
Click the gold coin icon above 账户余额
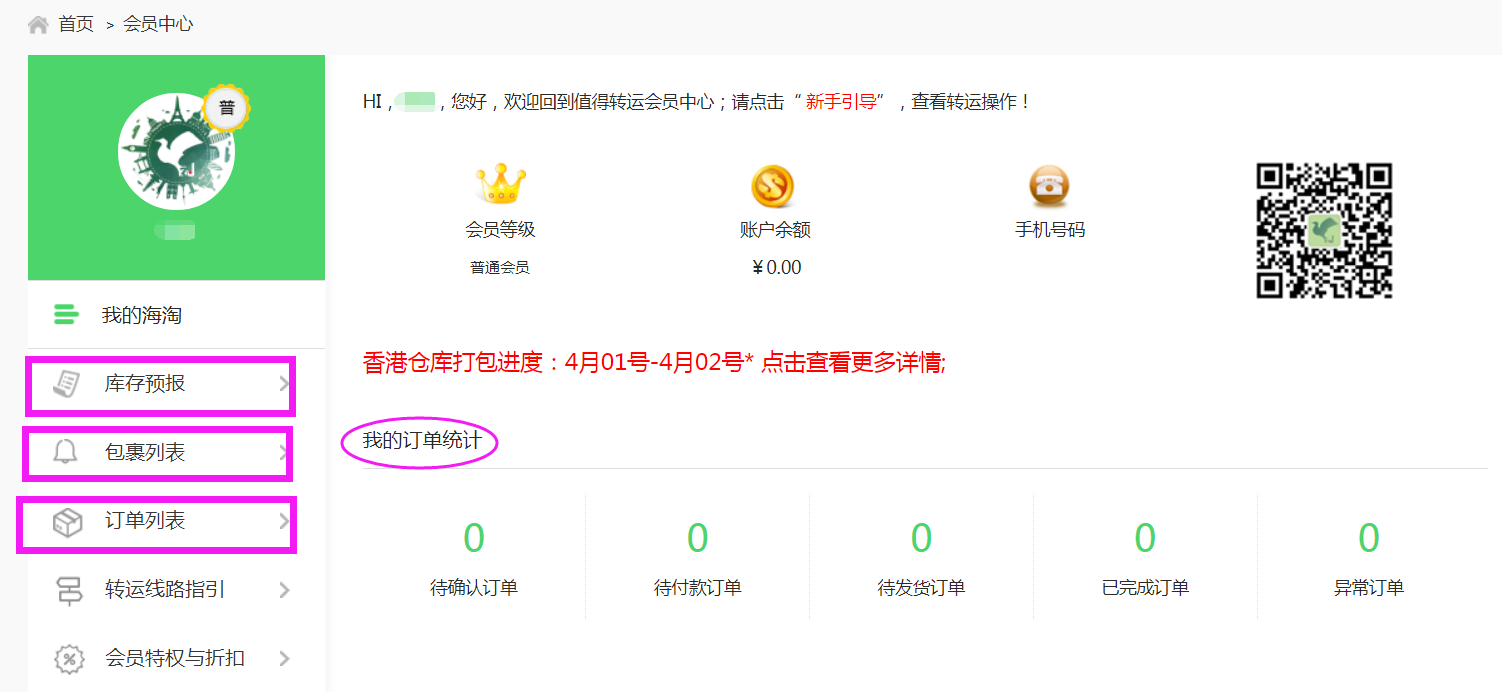[770, 186]
